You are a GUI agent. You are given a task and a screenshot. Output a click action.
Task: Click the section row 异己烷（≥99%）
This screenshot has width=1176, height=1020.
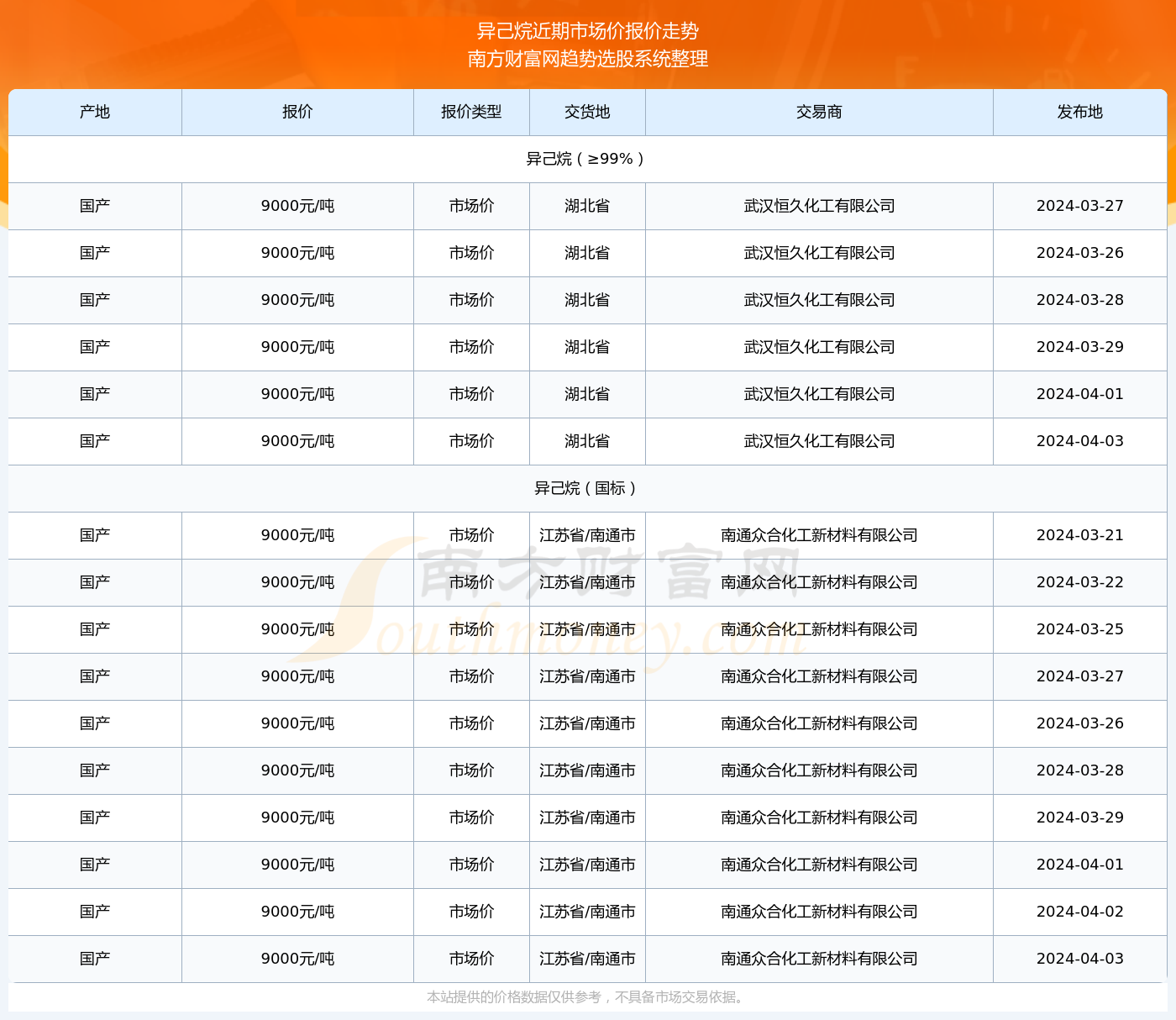(587, 159)
